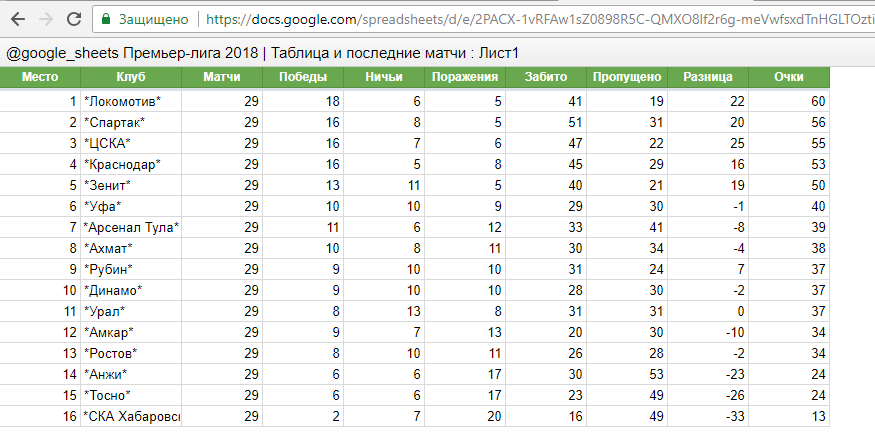Select the '*Спартак*' club cell

coord(131,122)
